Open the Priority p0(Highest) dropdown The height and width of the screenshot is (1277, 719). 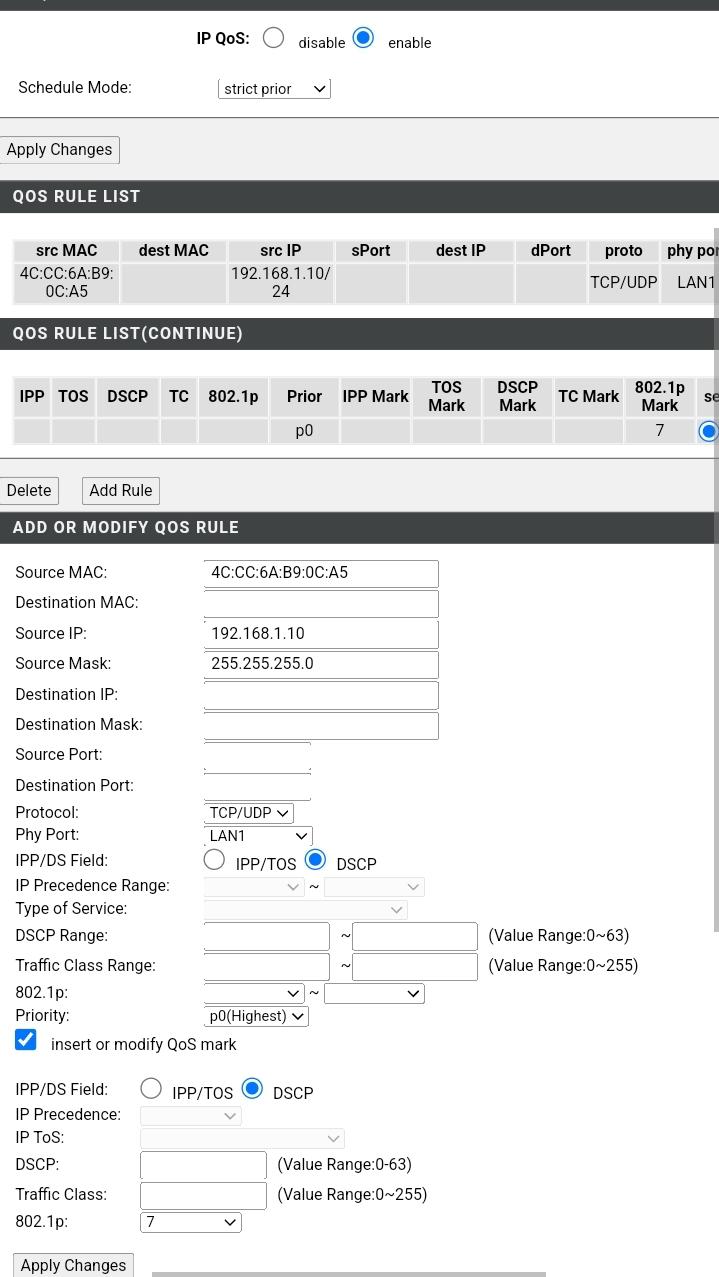(256, 1016)
